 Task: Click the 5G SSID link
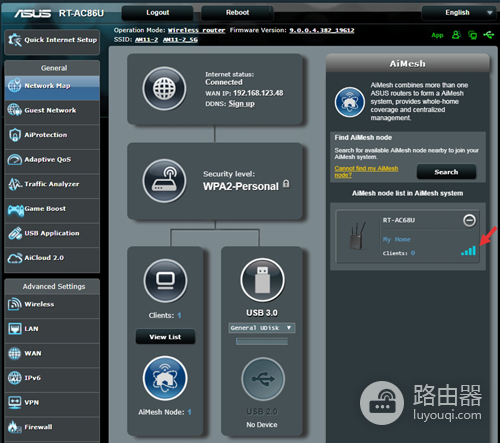point(180,40)
